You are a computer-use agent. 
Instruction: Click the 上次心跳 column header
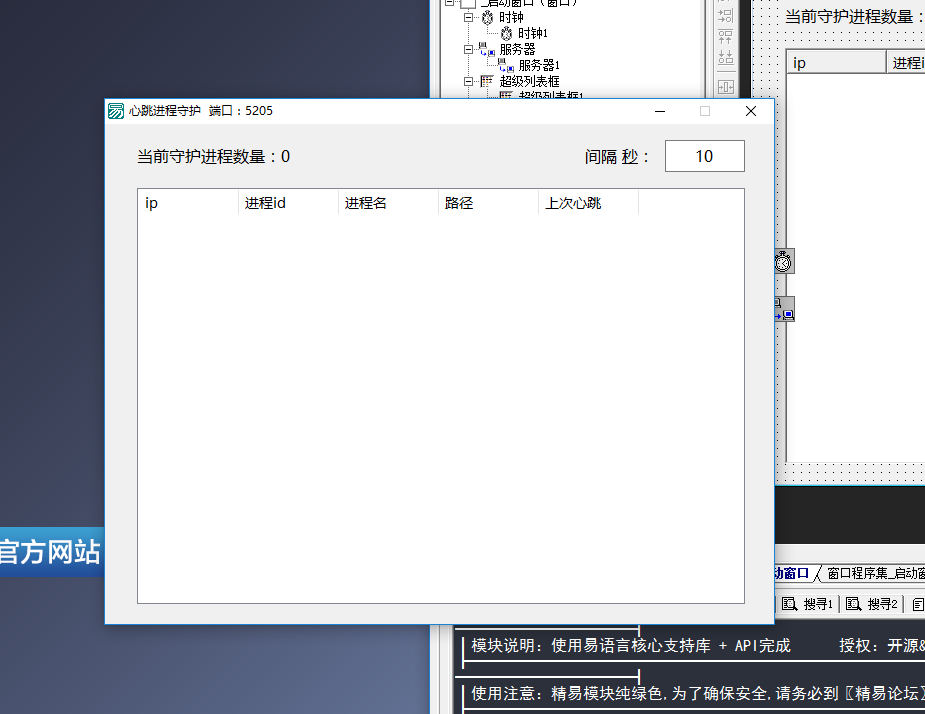point(588,203)
